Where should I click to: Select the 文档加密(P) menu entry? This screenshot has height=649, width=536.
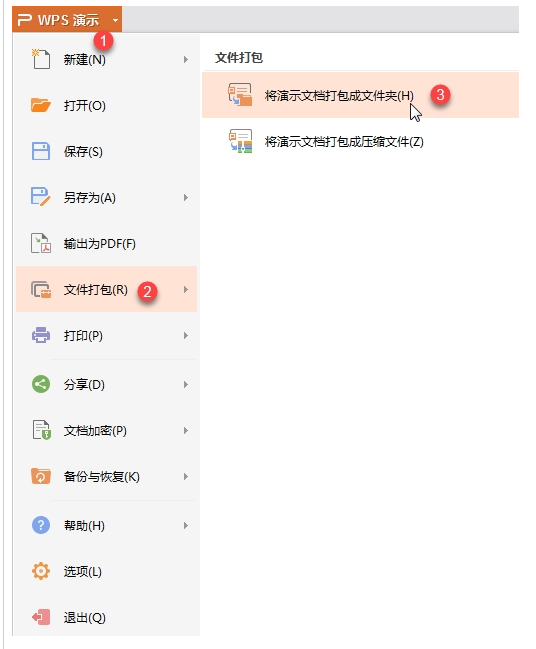click(106, 430)
